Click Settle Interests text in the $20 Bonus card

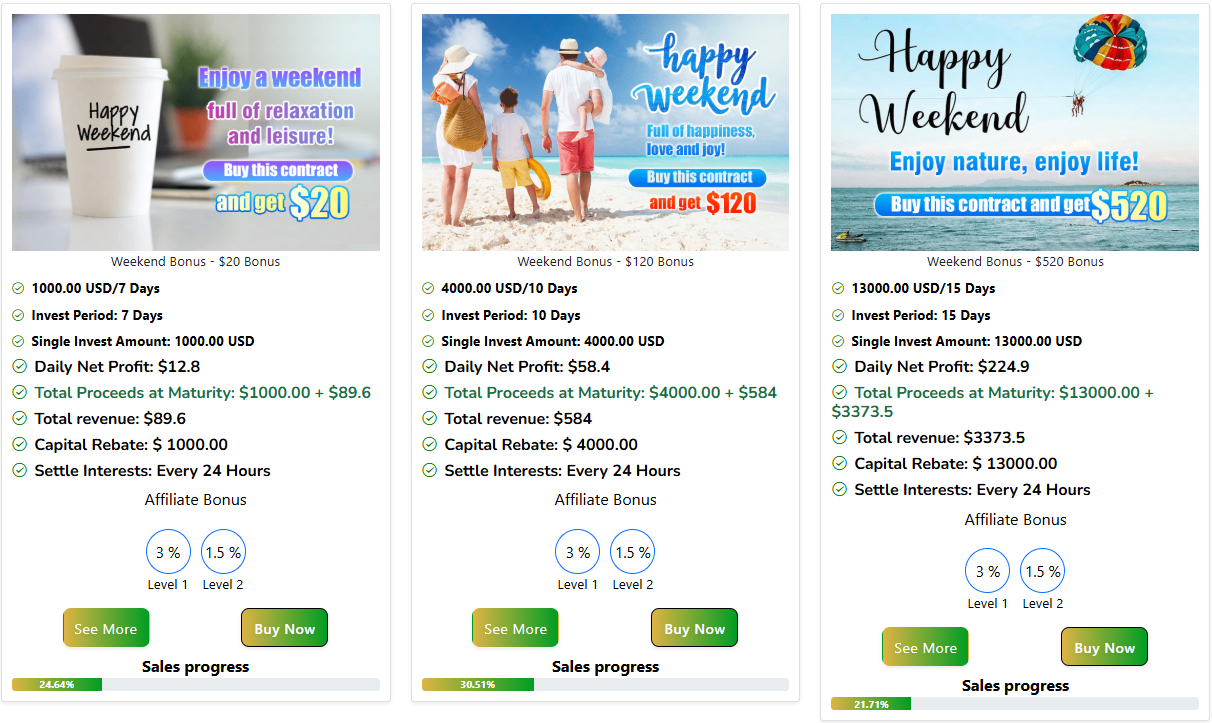coord(152,471)
